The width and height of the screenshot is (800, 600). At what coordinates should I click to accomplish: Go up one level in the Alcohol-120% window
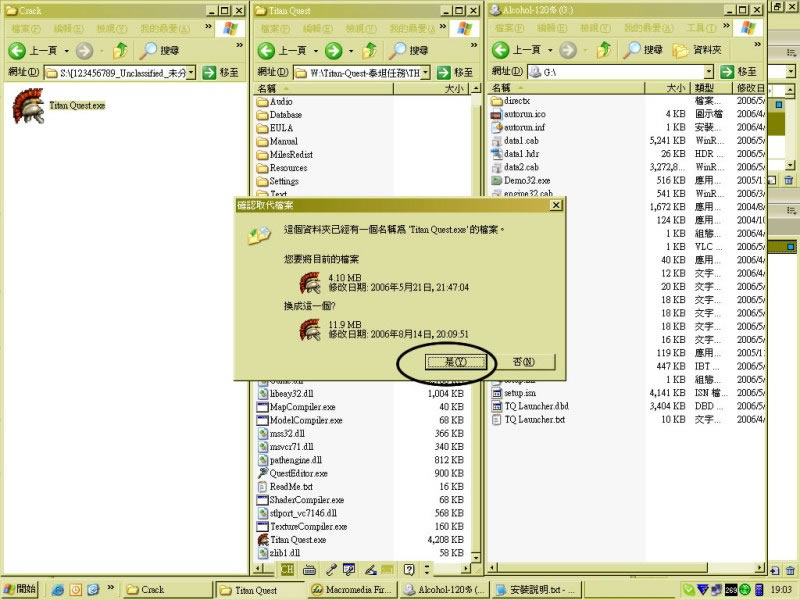(x=604, y=49)
